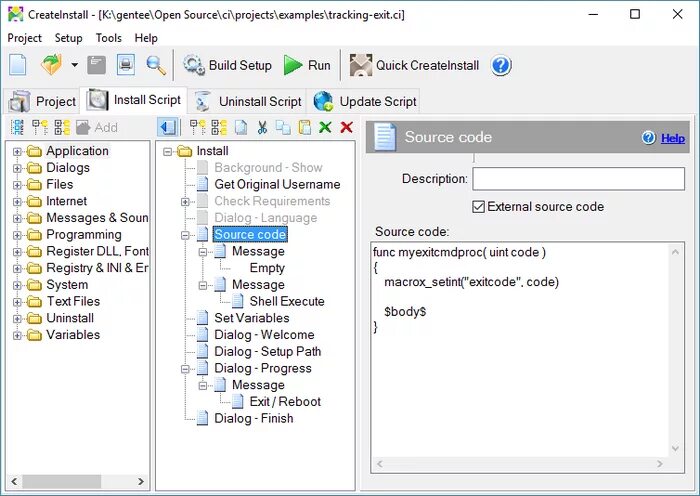Viewport: 700px width, 496px height.
Task: Toggle External source code checkbox
Action: click(478, 207)
